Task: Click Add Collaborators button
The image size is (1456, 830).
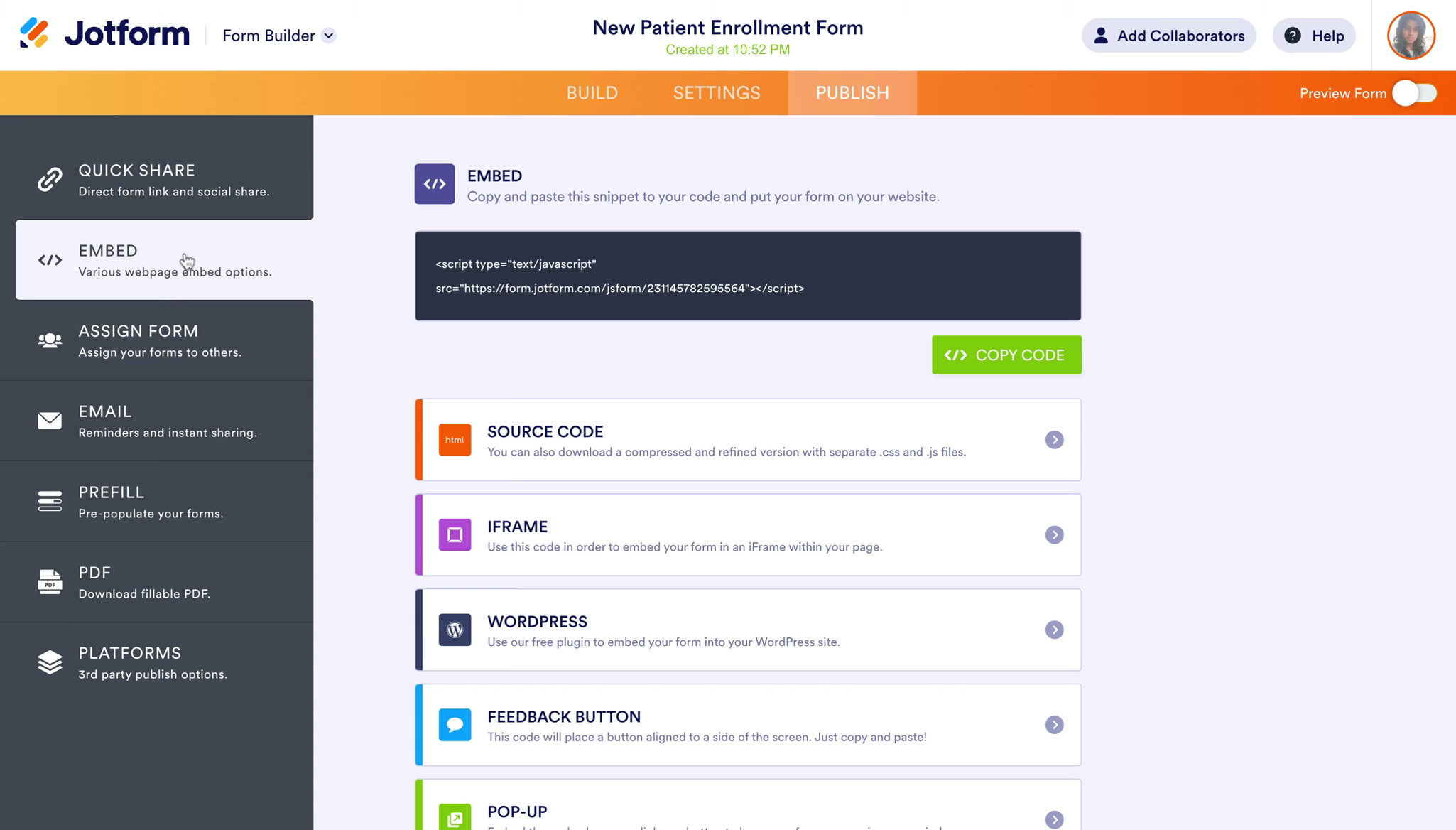Action: (1168, 36)
